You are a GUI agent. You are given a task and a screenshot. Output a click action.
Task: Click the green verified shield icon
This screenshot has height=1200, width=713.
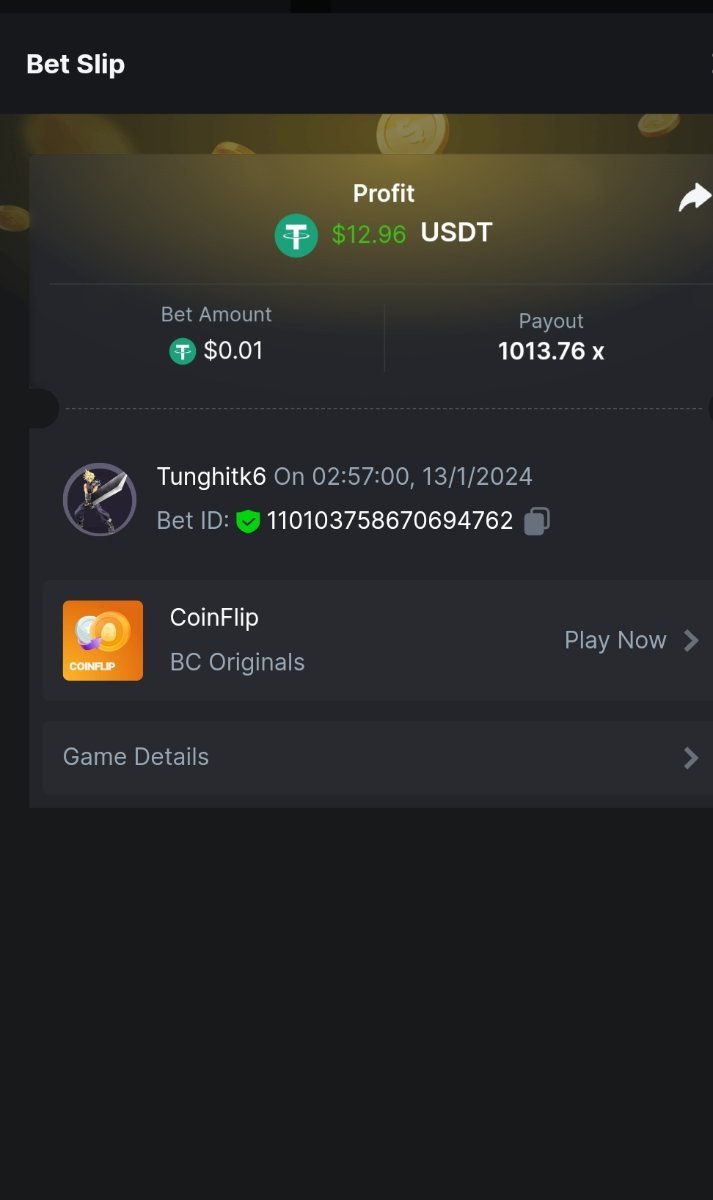tap(248, 521)
